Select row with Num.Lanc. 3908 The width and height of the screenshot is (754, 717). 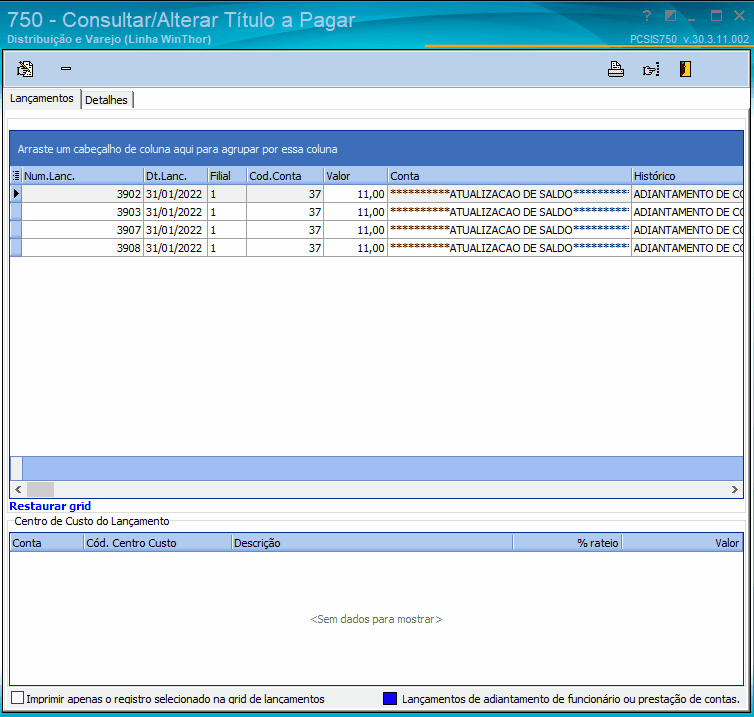click(377, 248)
